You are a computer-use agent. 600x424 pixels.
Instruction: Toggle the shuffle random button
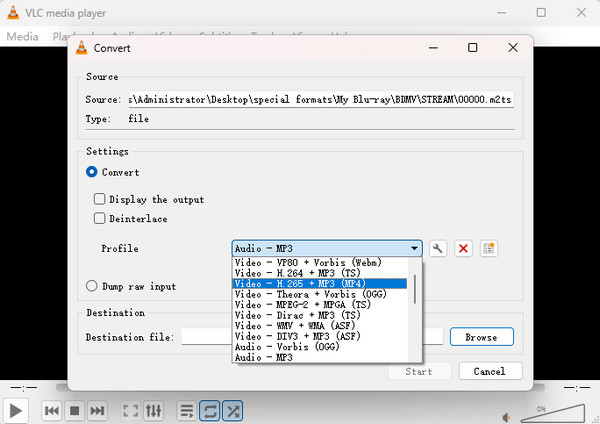[233, 411]
